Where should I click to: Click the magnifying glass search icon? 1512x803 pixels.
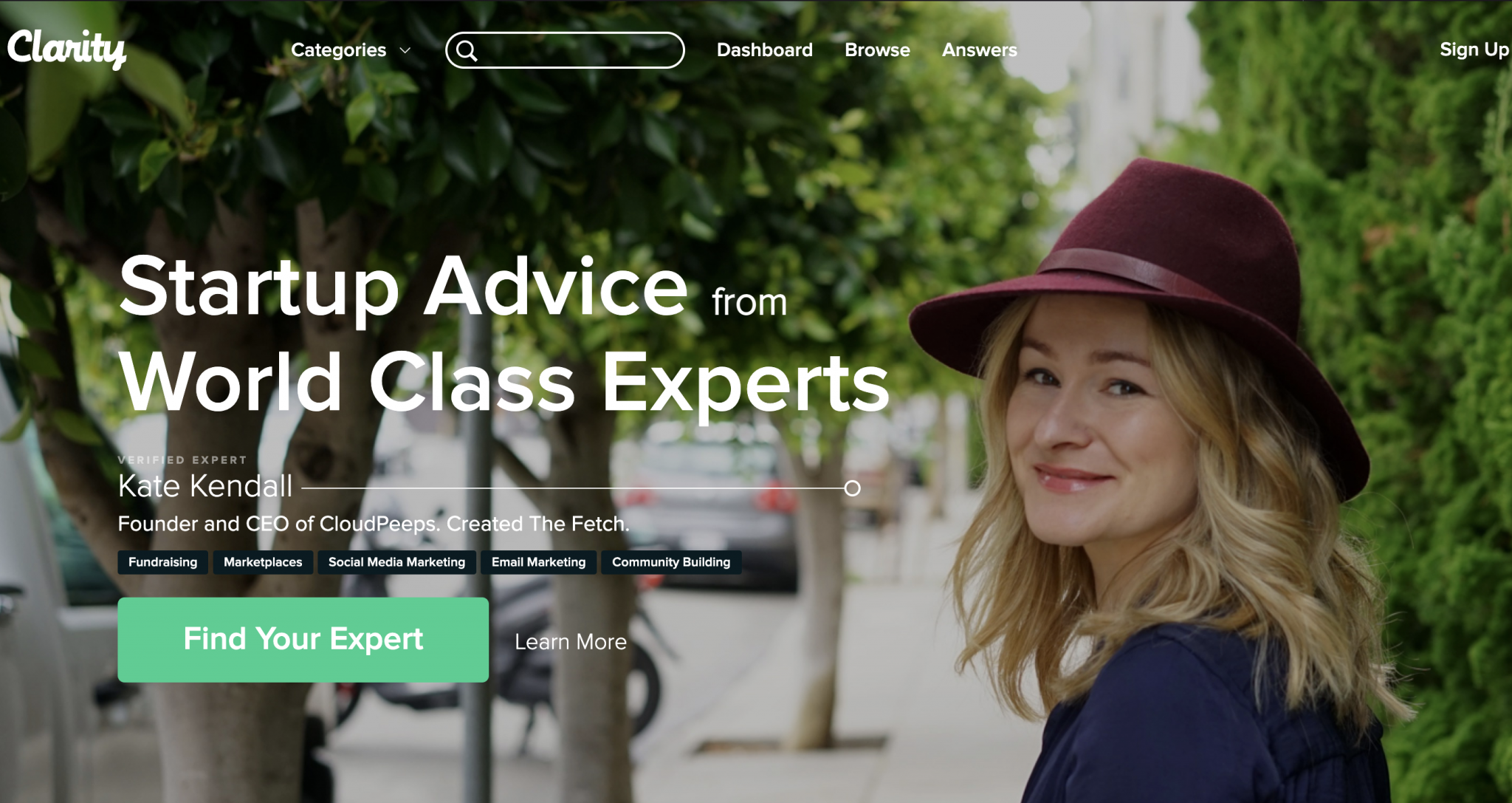point(467,50)
